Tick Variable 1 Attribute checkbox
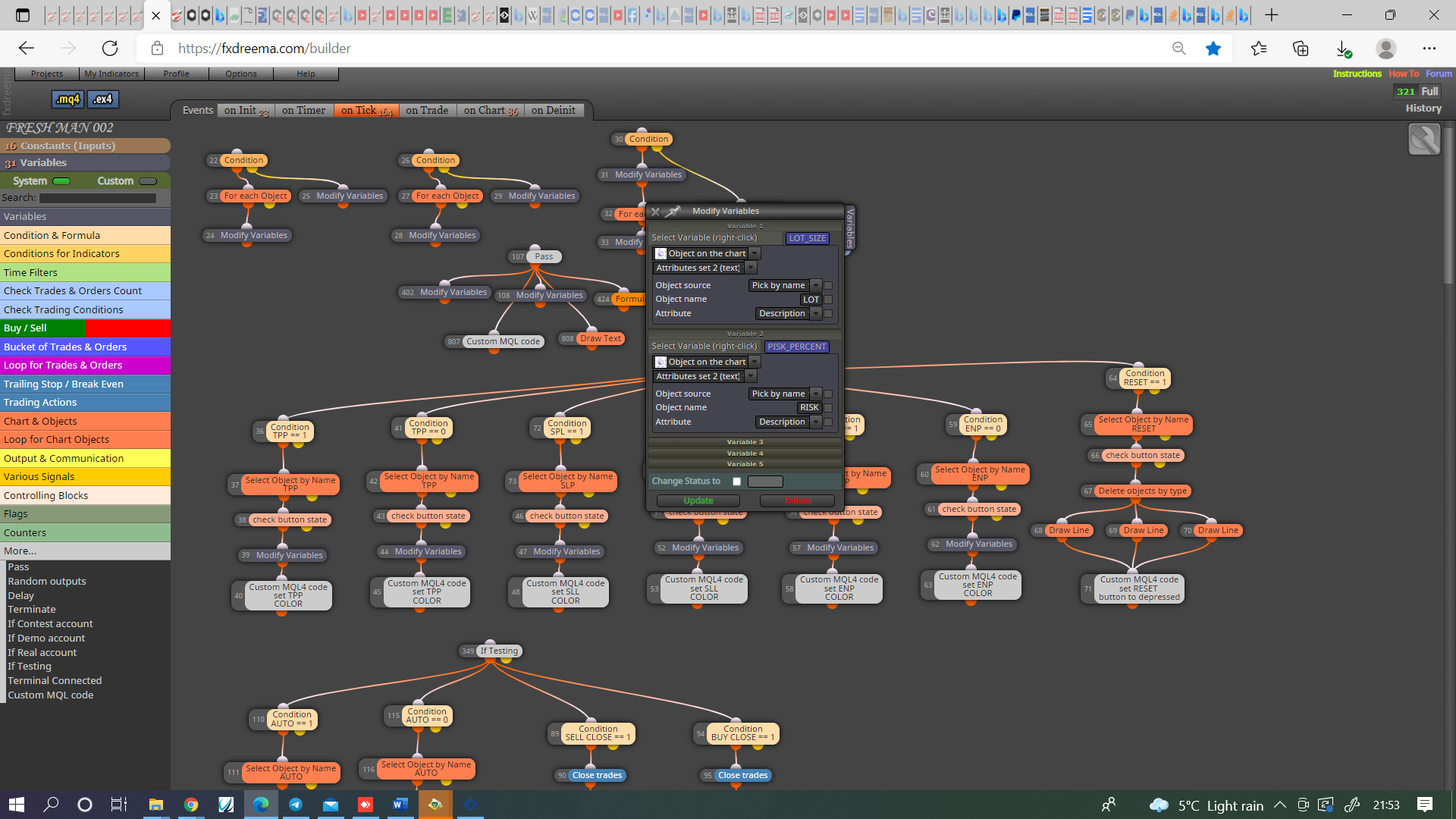The height and width of the screenshot is (819, 1456). pyautogui.click(x=828, y=314)
